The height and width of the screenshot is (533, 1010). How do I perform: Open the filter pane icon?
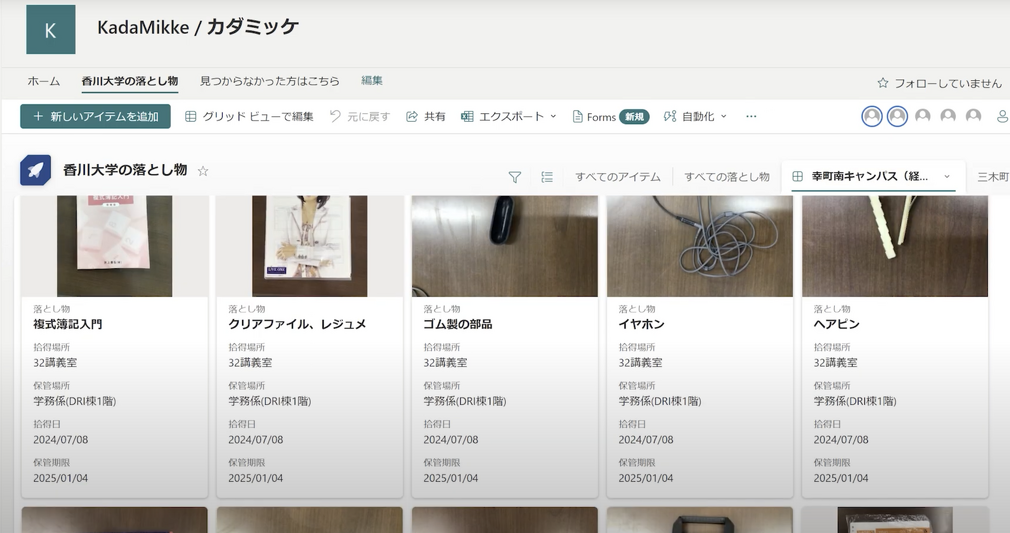pyautogui.click(x=514, y=177)
